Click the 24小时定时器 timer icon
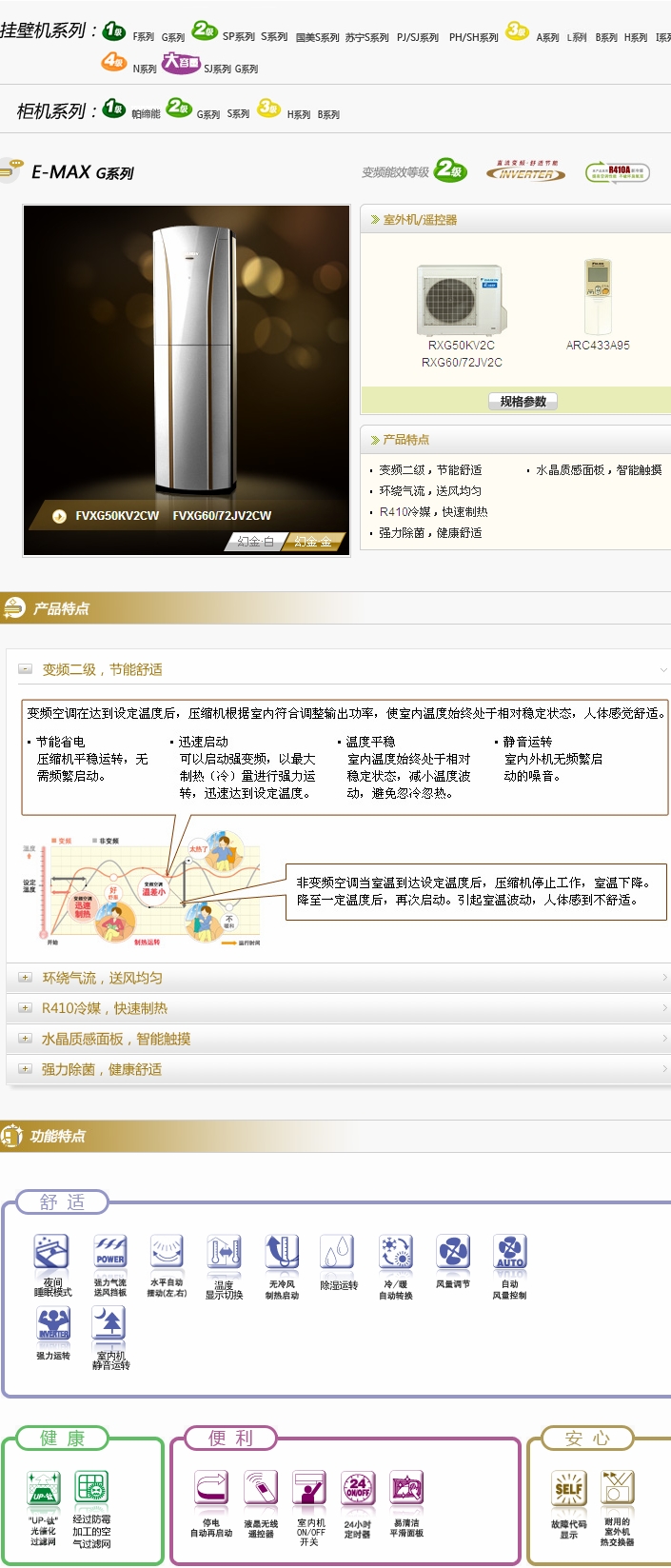This screenshot has width=671, height=1568. 357,1488
